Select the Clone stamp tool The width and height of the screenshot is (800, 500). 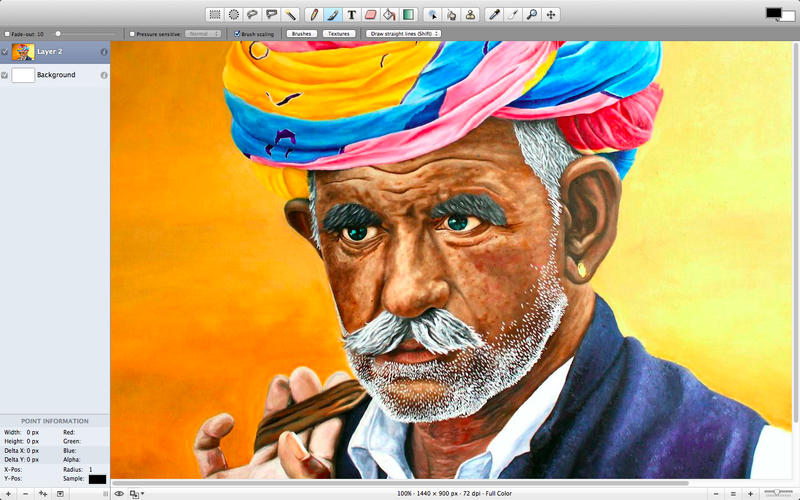click(x=470, y=15)
